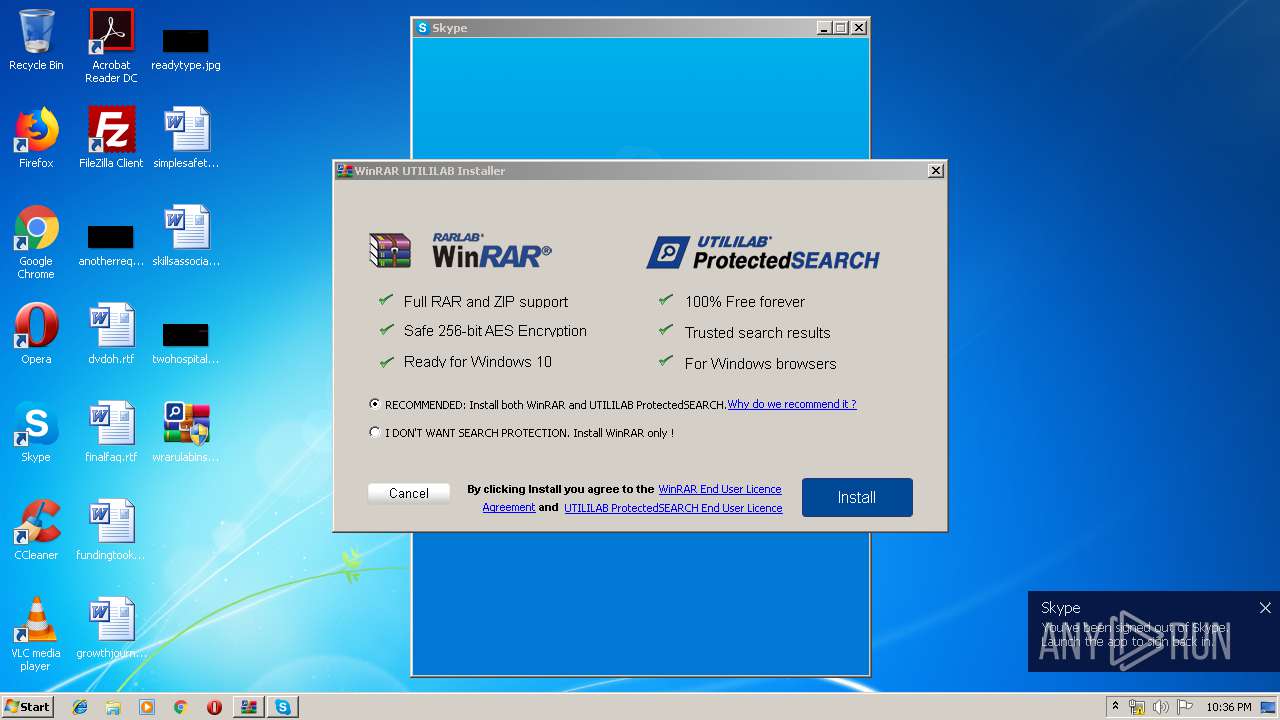
Task: Click 'Ready for Windows 10' text
Action: click(478, 362)
